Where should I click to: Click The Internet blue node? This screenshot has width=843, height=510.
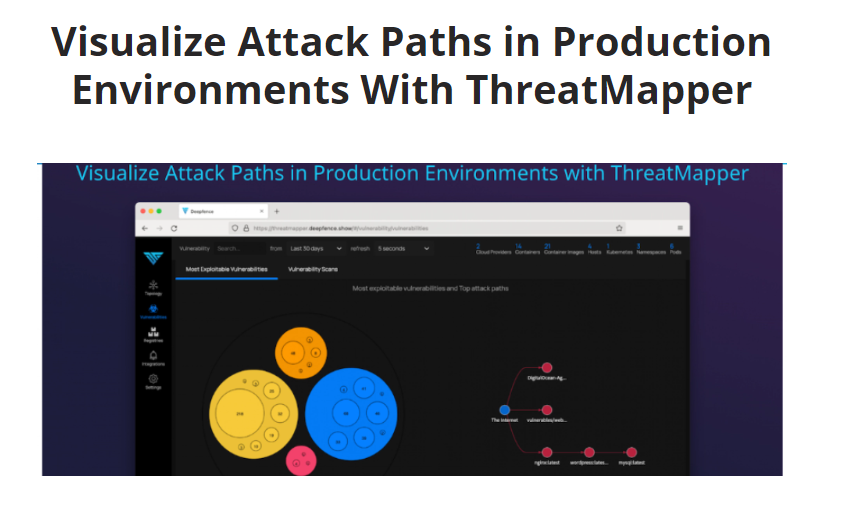coord(504,410)
